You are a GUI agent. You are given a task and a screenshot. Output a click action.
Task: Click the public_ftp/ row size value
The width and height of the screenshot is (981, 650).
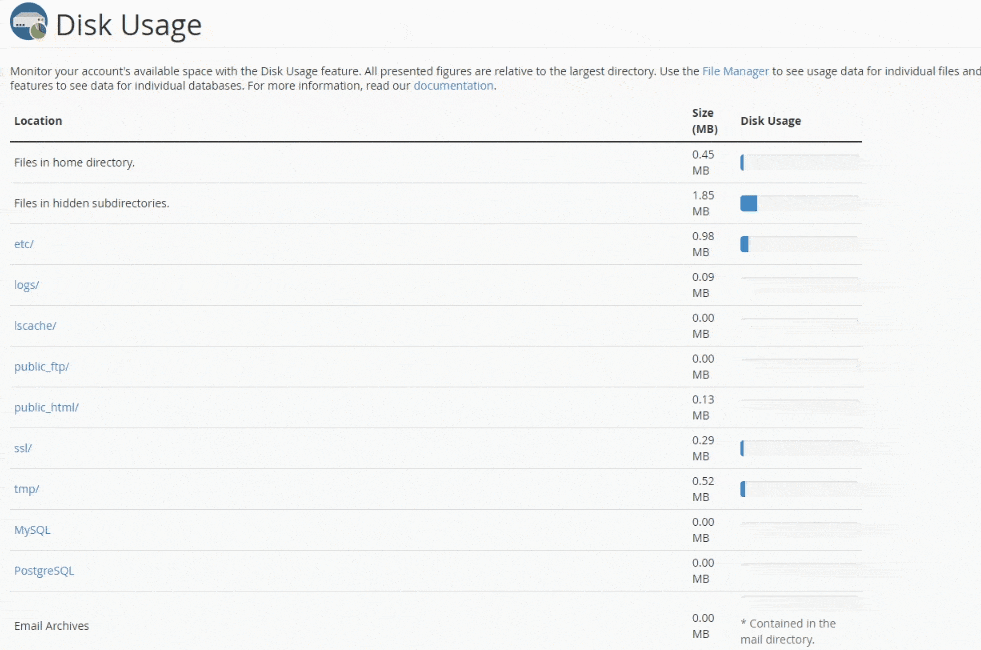tap(703, 367)
